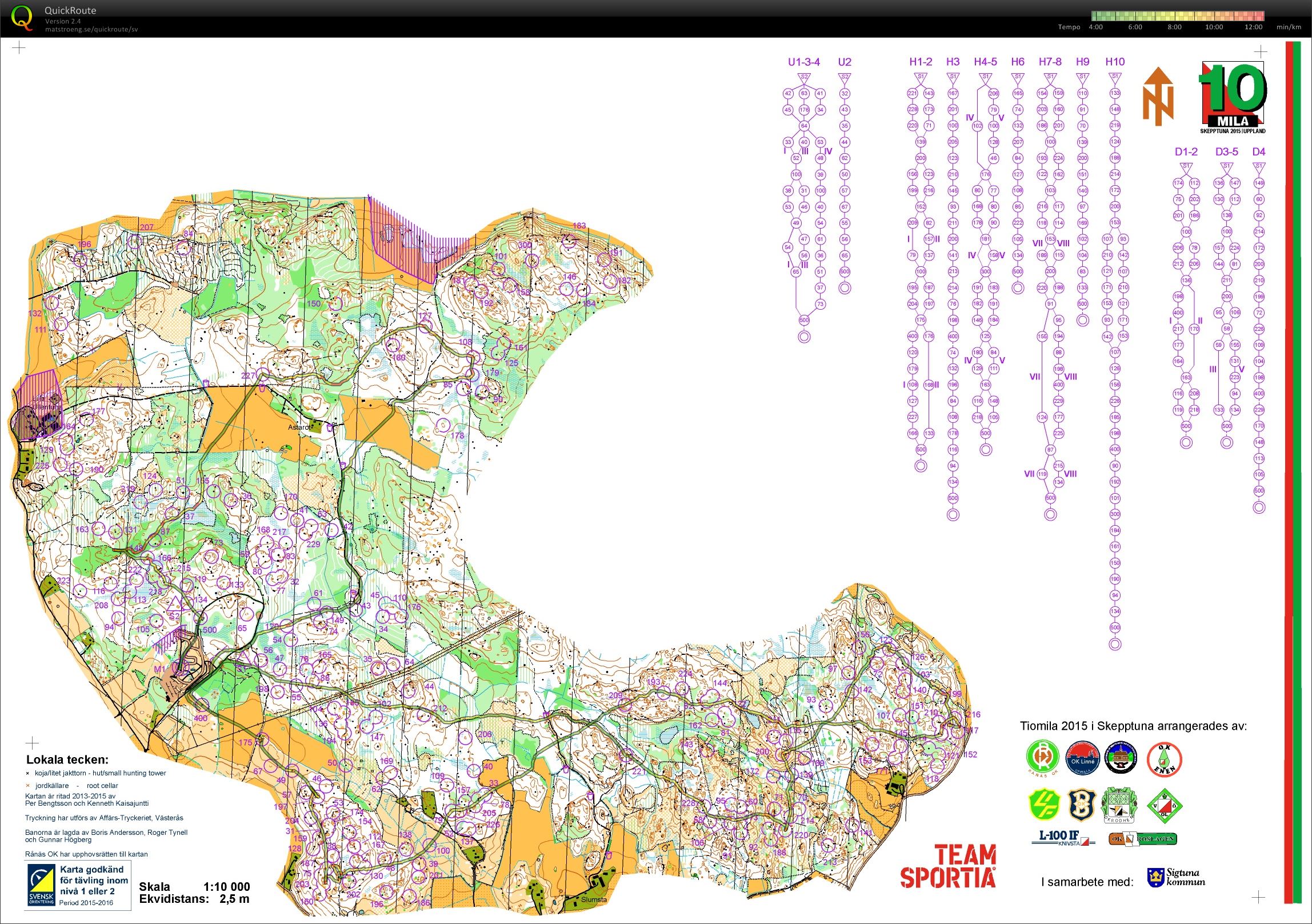This screenshot has height=924, width=1312.
Task: Click the 'I samarbete med:' text
Action: tap(1087, 882)
